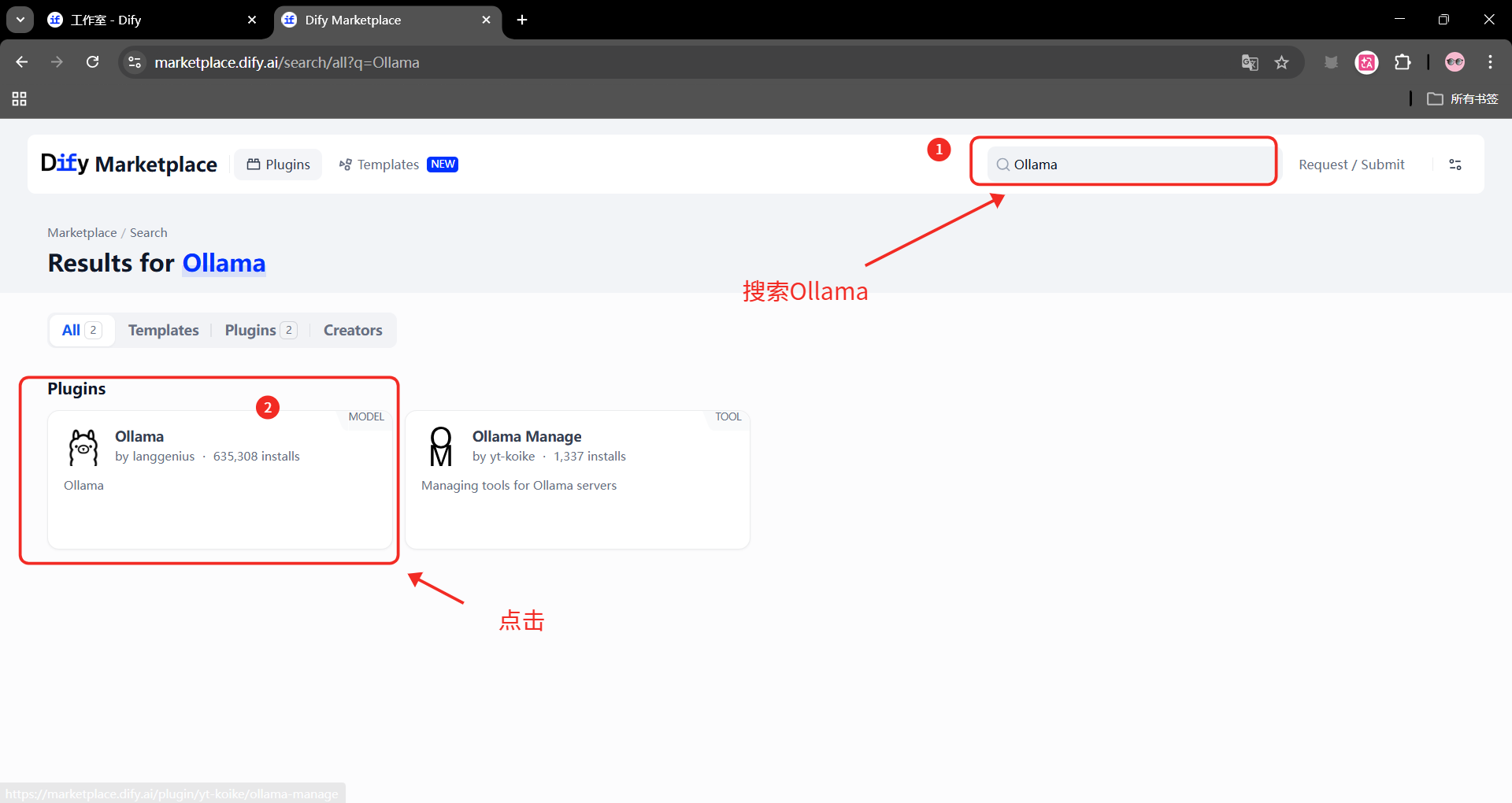Click the 'by yt-koike' author text
Image resolution: width=1512 pixels, height=803 pixels.
(503, 457)
